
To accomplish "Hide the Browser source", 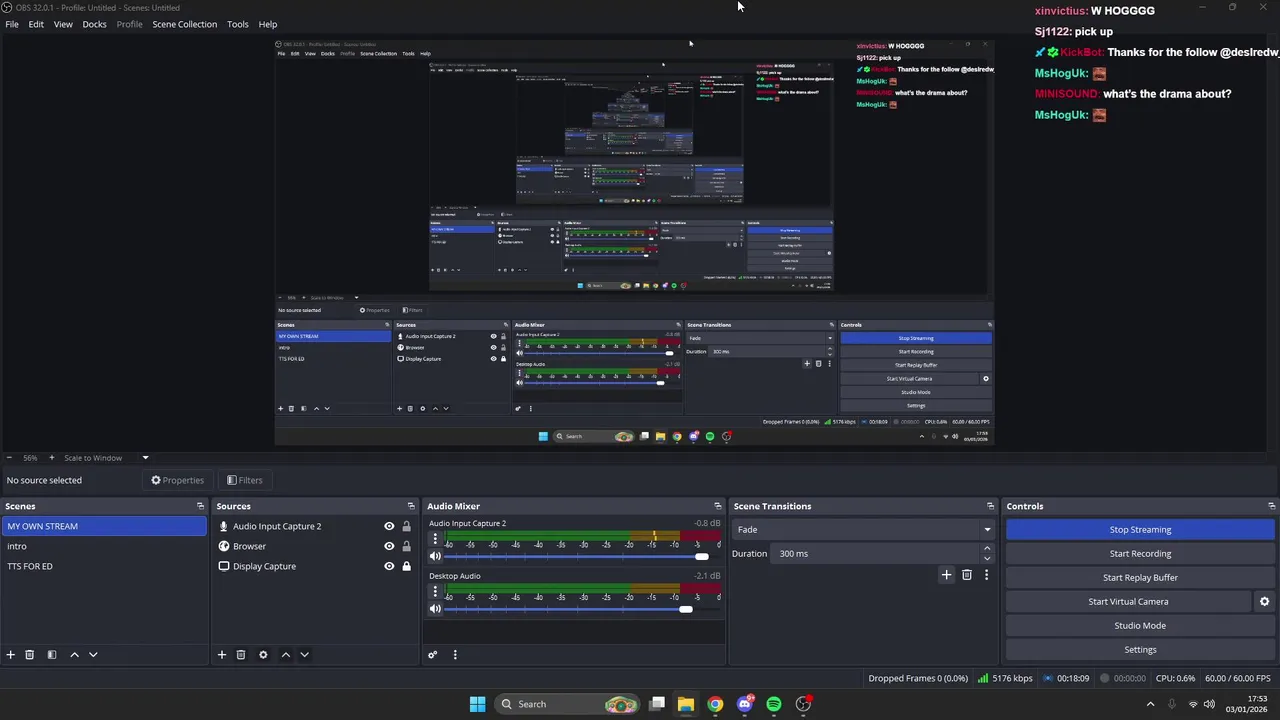I will (x=389, y=546).
